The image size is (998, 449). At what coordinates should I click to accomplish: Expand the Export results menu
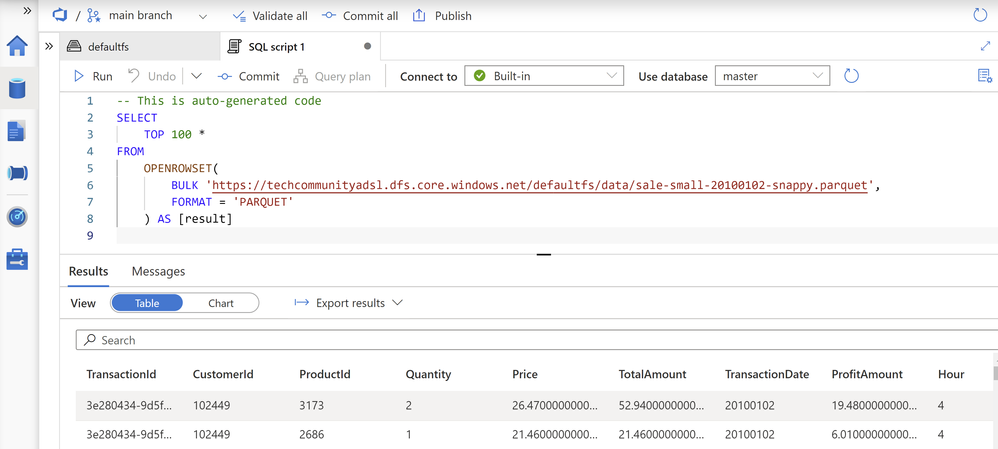pos(348,303)
